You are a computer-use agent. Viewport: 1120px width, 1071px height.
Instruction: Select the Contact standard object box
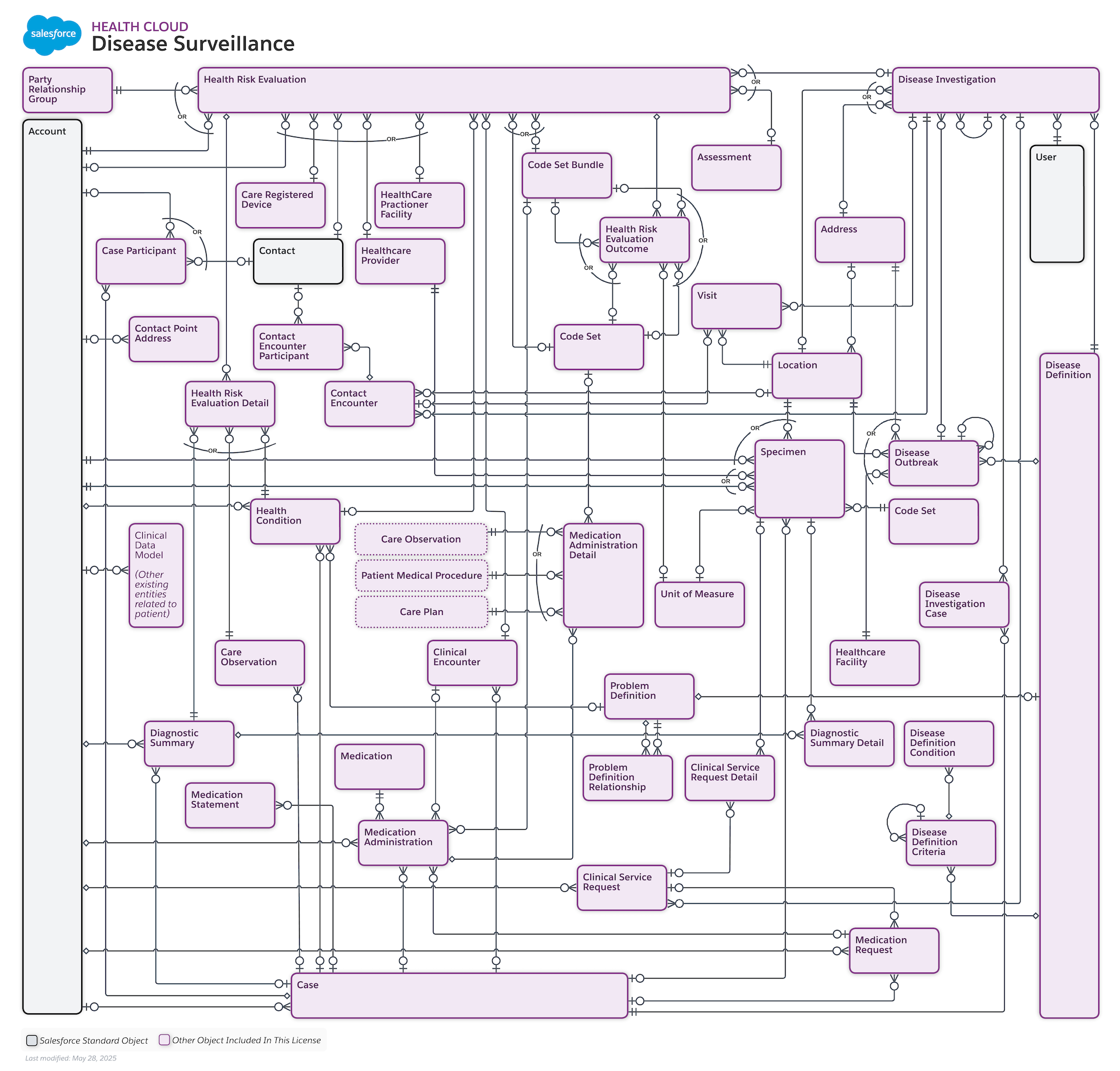(x=297, y=261)
